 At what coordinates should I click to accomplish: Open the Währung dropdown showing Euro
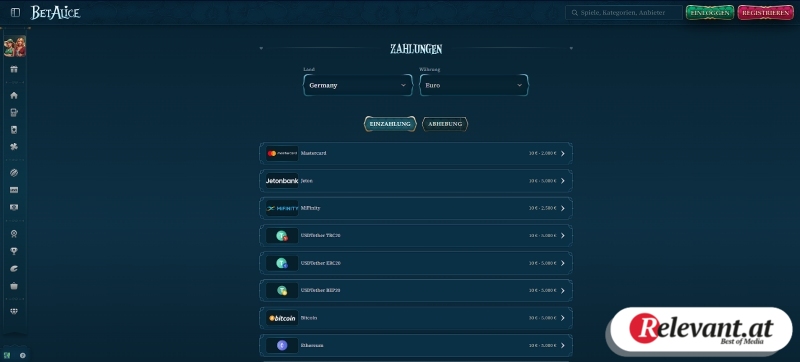coord(474,85)
